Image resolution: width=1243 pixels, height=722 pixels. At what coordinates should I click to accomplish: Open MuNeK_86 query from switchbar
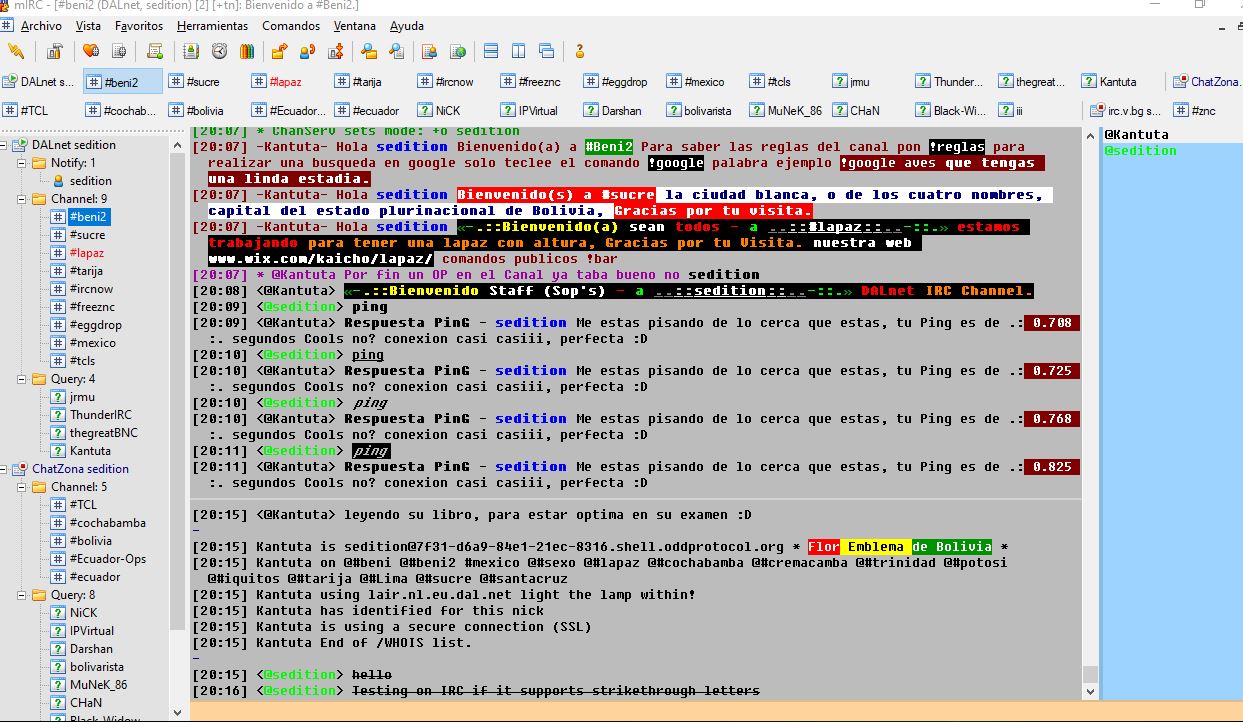point(786,111)
